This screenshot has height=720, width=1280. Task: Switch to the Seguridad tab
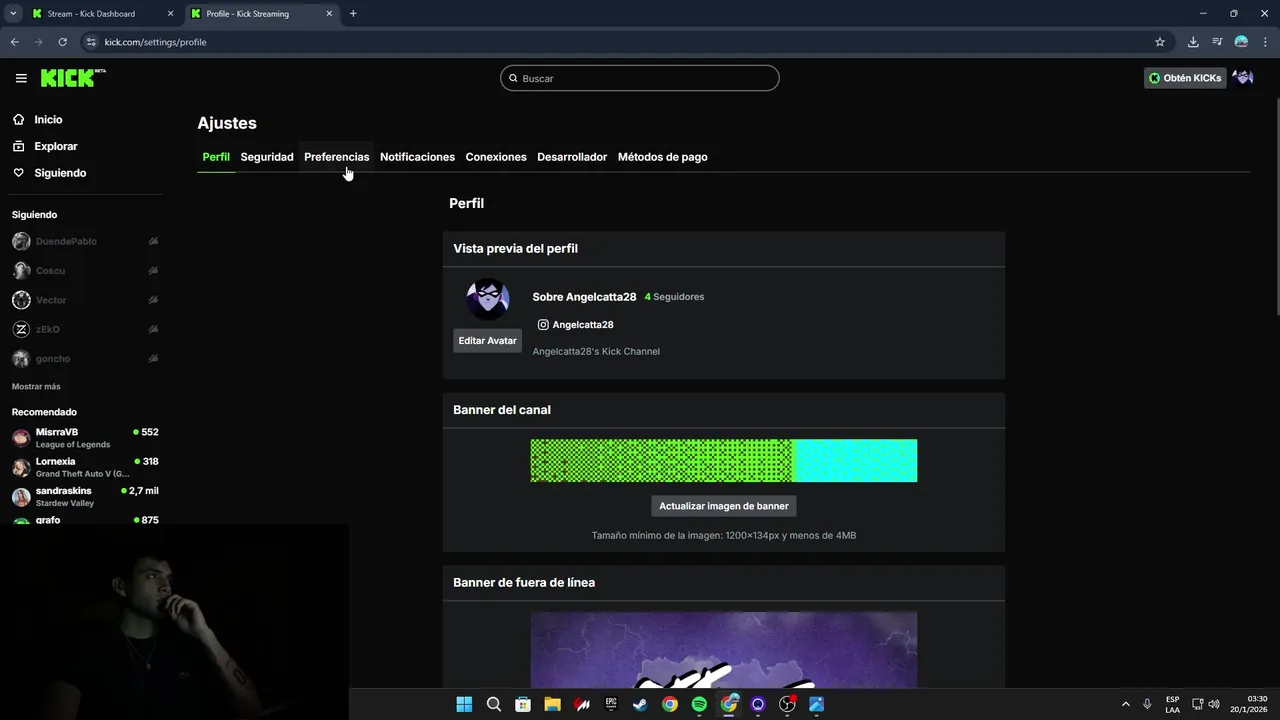[x=267, y=157]
